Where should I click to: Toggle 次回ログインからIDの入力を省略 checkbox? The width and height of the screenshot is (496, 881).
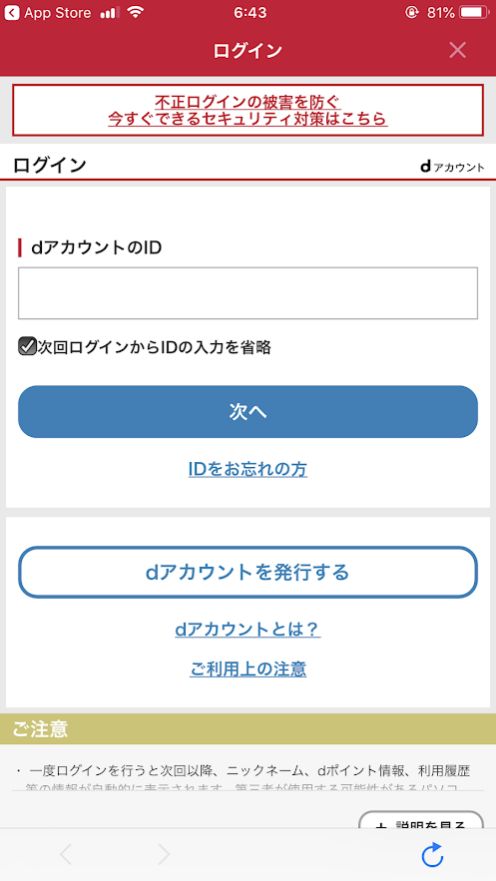27,347
